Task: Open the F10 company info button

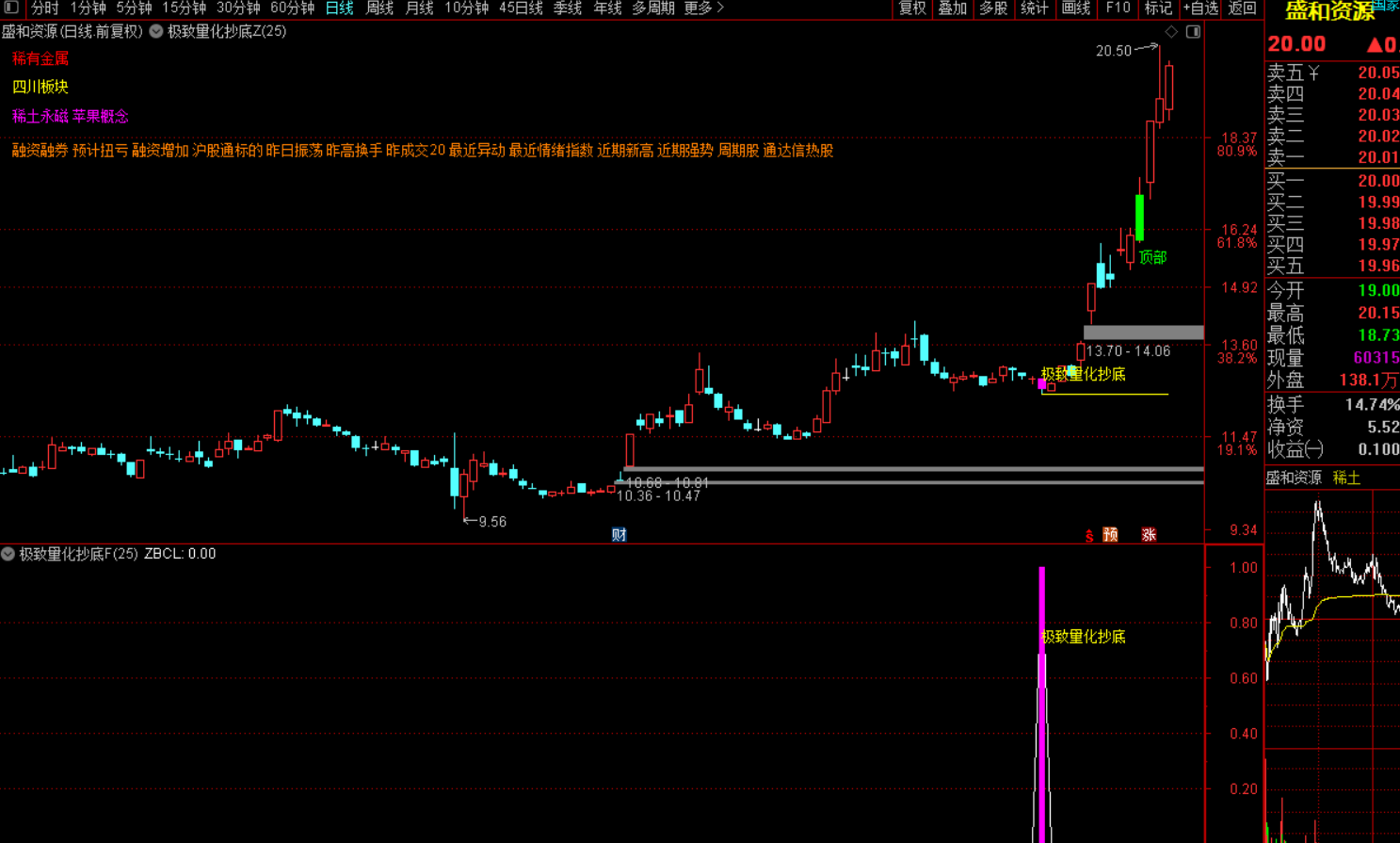Action: click(1118, 8)
